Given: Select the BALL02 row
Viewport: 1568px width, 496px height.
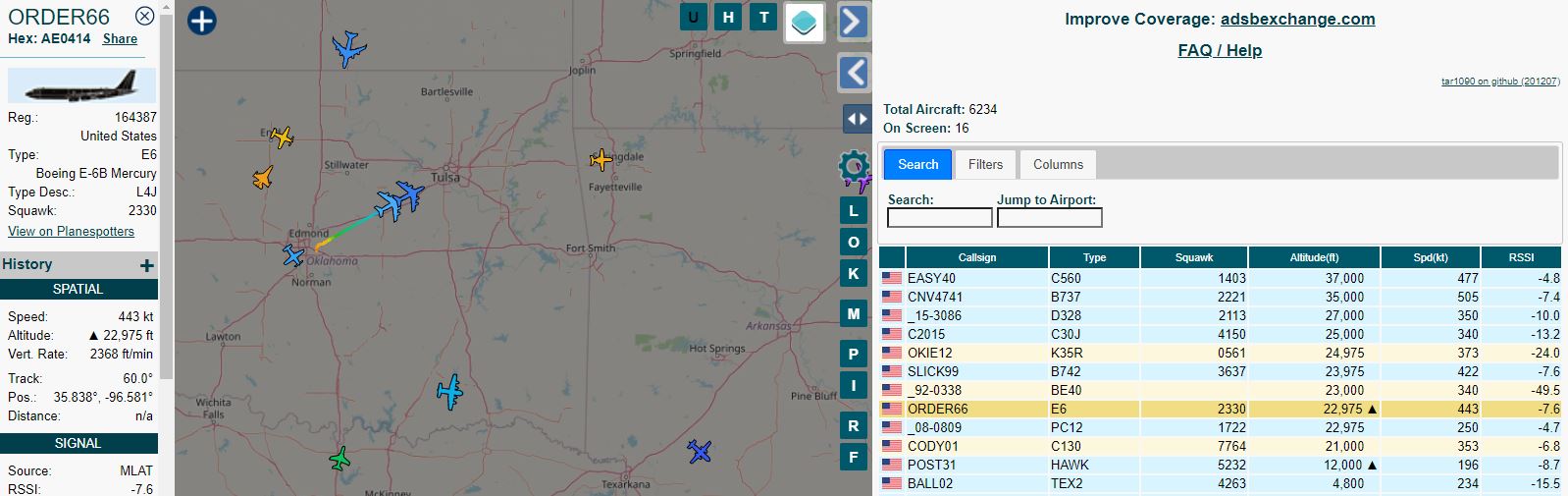Looking at the screenshot, I should [x=1221, y=483].
